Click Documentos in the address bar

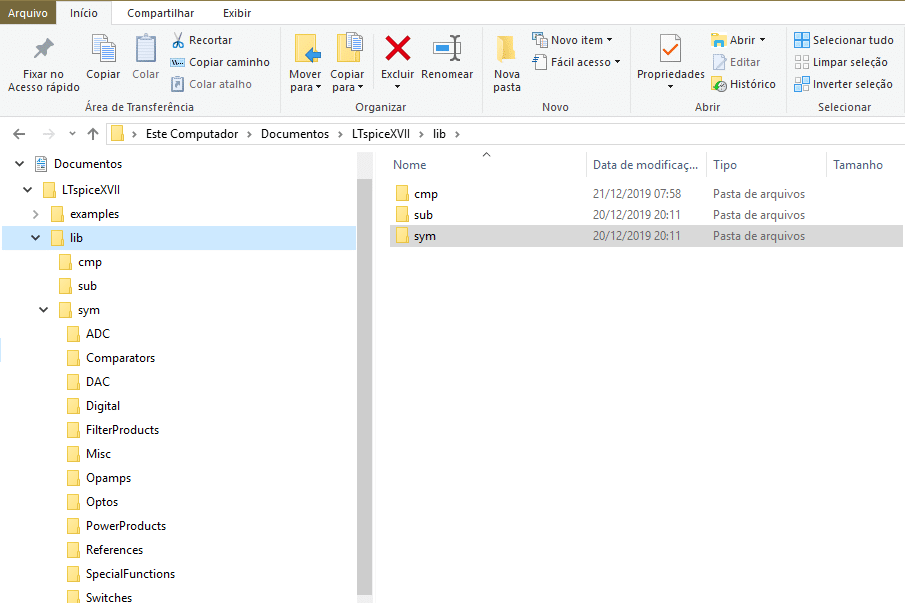[x=295, y=134]
